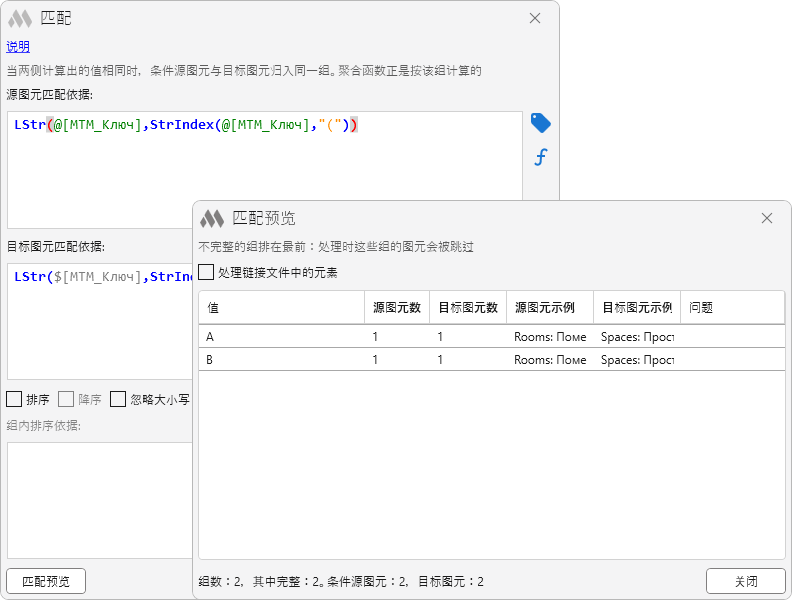
Task: Sort by the 目标图元数 column header
Action: pos(468,307)
